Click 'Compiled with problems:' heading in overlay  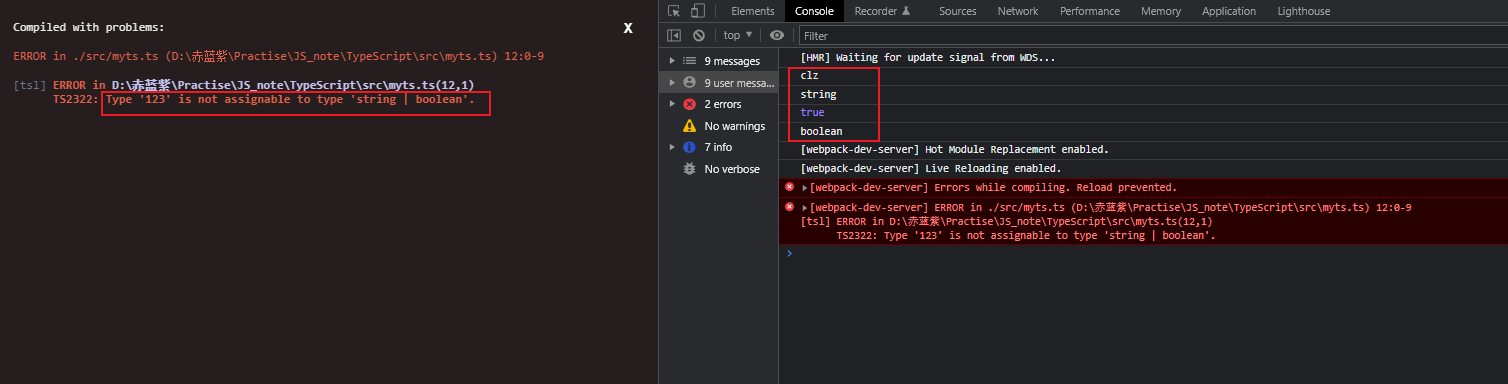pos(89,27)
